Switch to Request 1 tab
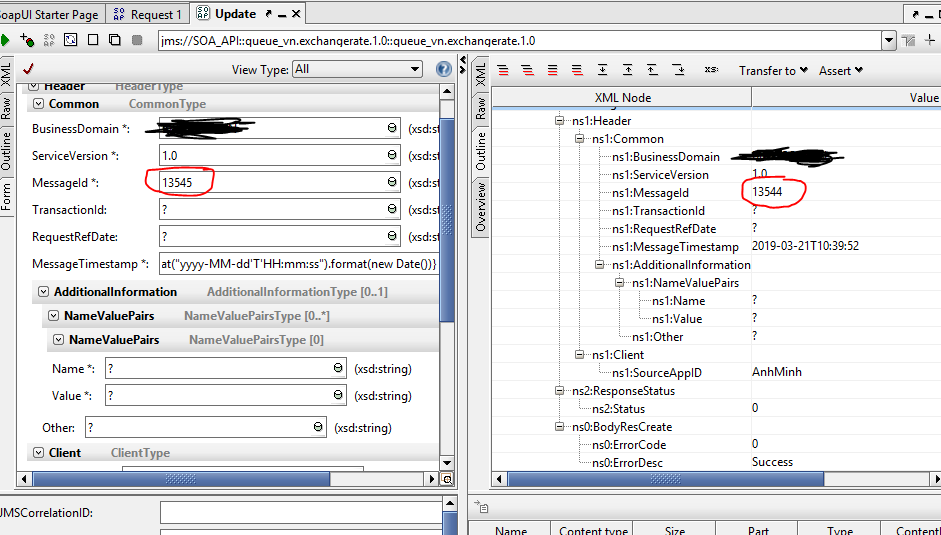The image size is (941, 535). [148, 14]
